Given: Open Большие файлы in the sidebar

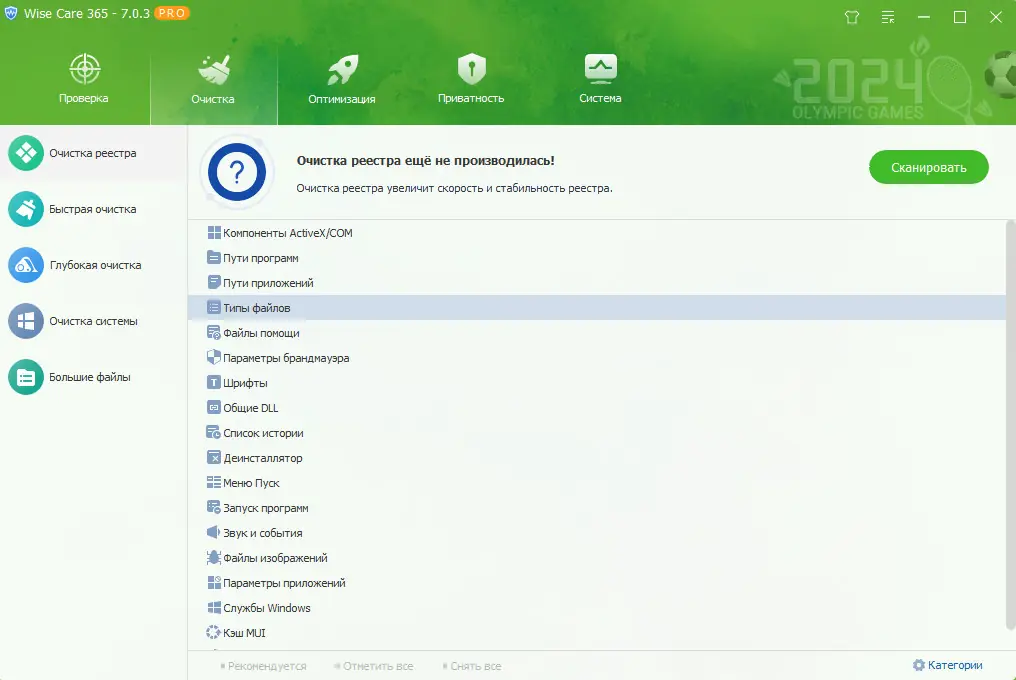Looking at the screenshot, I should [x=93, y=377].
